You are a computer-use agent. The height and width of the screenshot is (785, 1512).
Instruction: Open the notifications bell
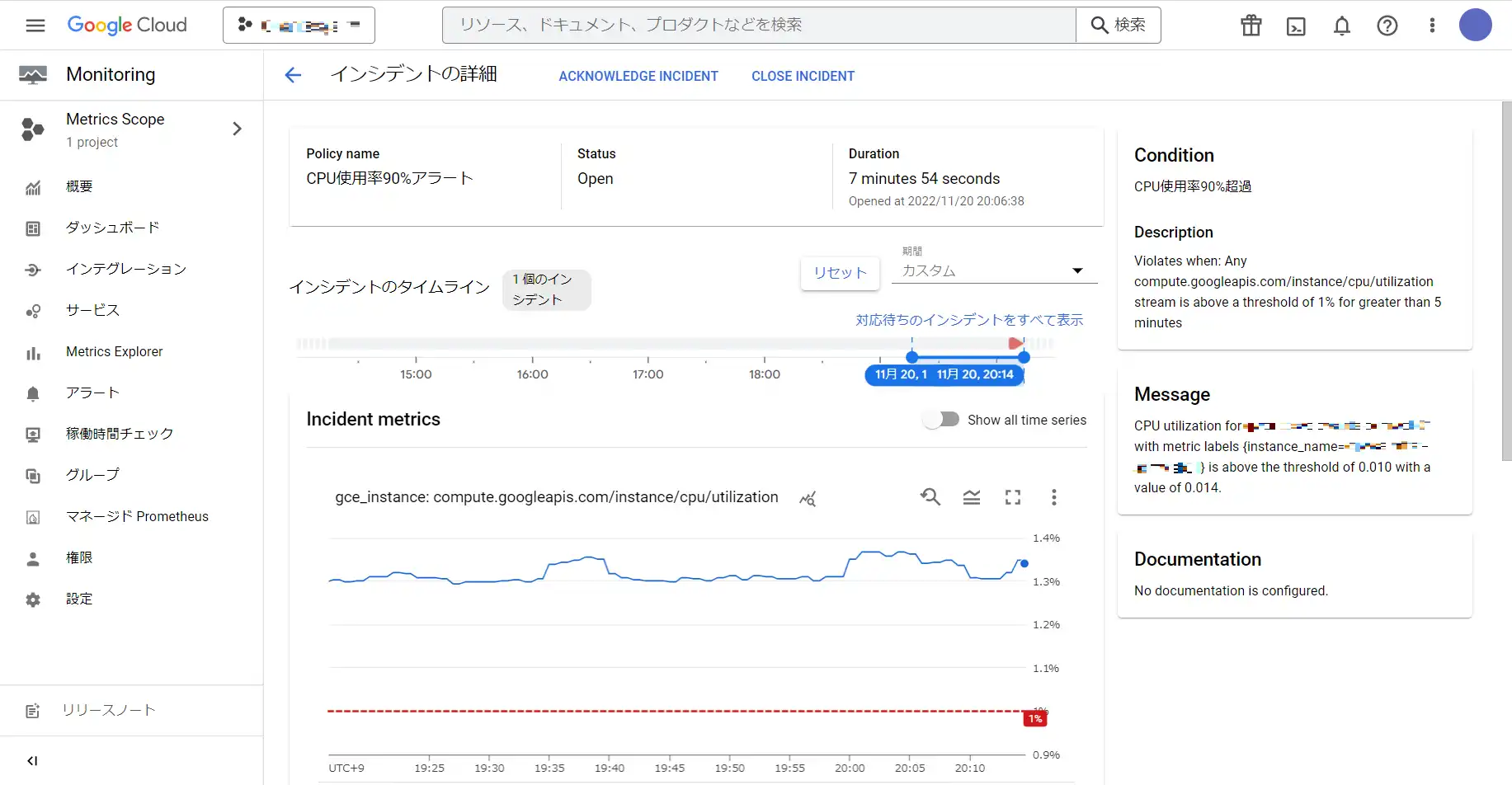click(x=1342, y=26)
